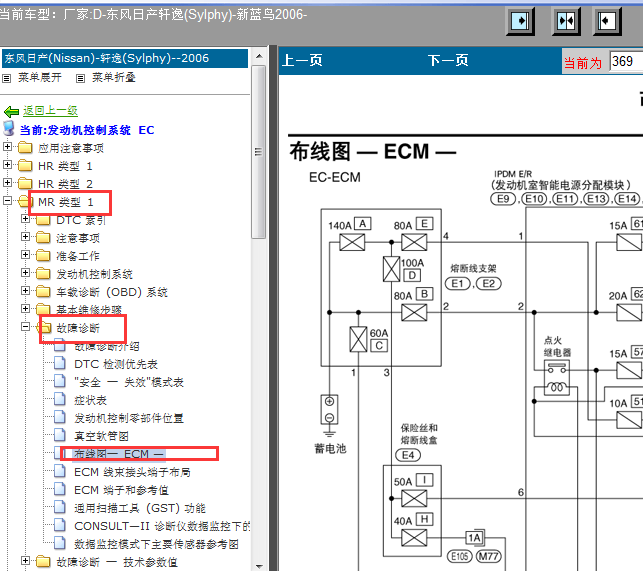The width and height of the screenshot is (643, 571).
Task: Click 菜单展开 to expand all menus
Action: (40, 78)
